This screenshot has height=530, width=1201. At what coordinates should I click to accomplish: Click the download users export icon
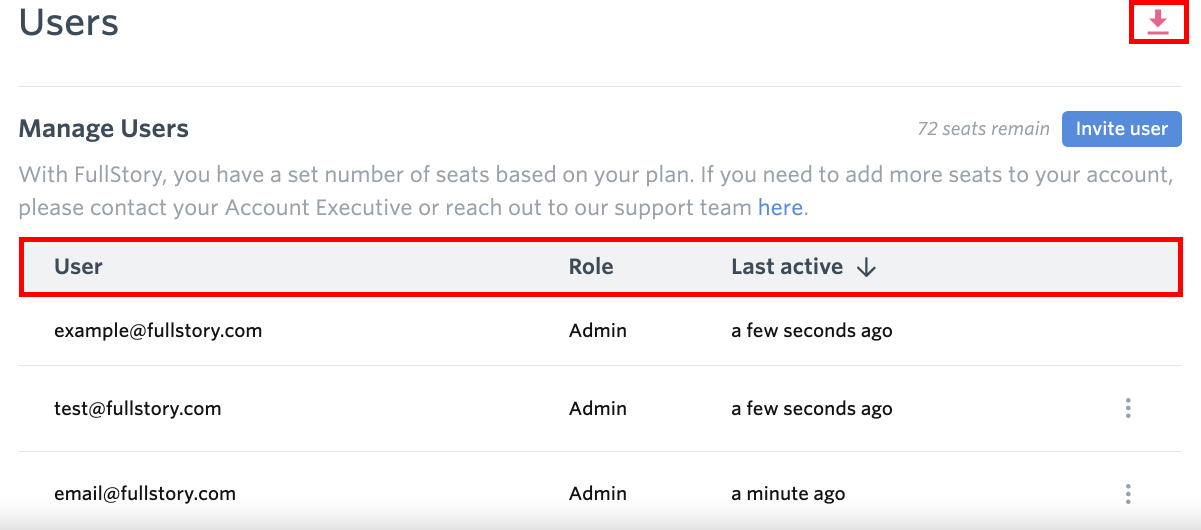(1158, 22)
